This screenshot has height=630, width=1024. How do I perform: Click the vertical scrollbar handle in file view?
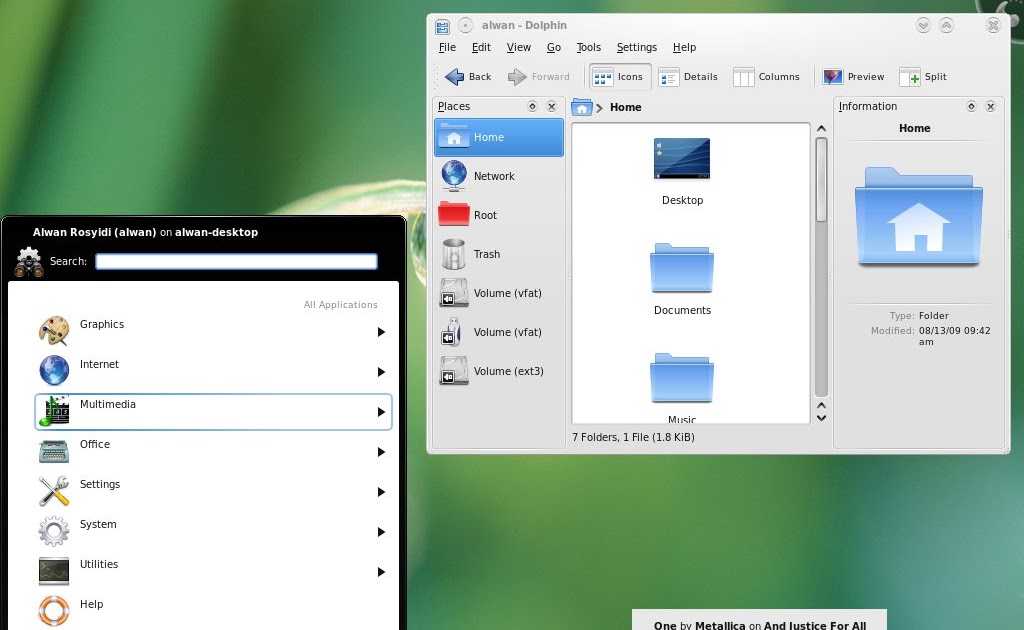[x=822, y=180]
